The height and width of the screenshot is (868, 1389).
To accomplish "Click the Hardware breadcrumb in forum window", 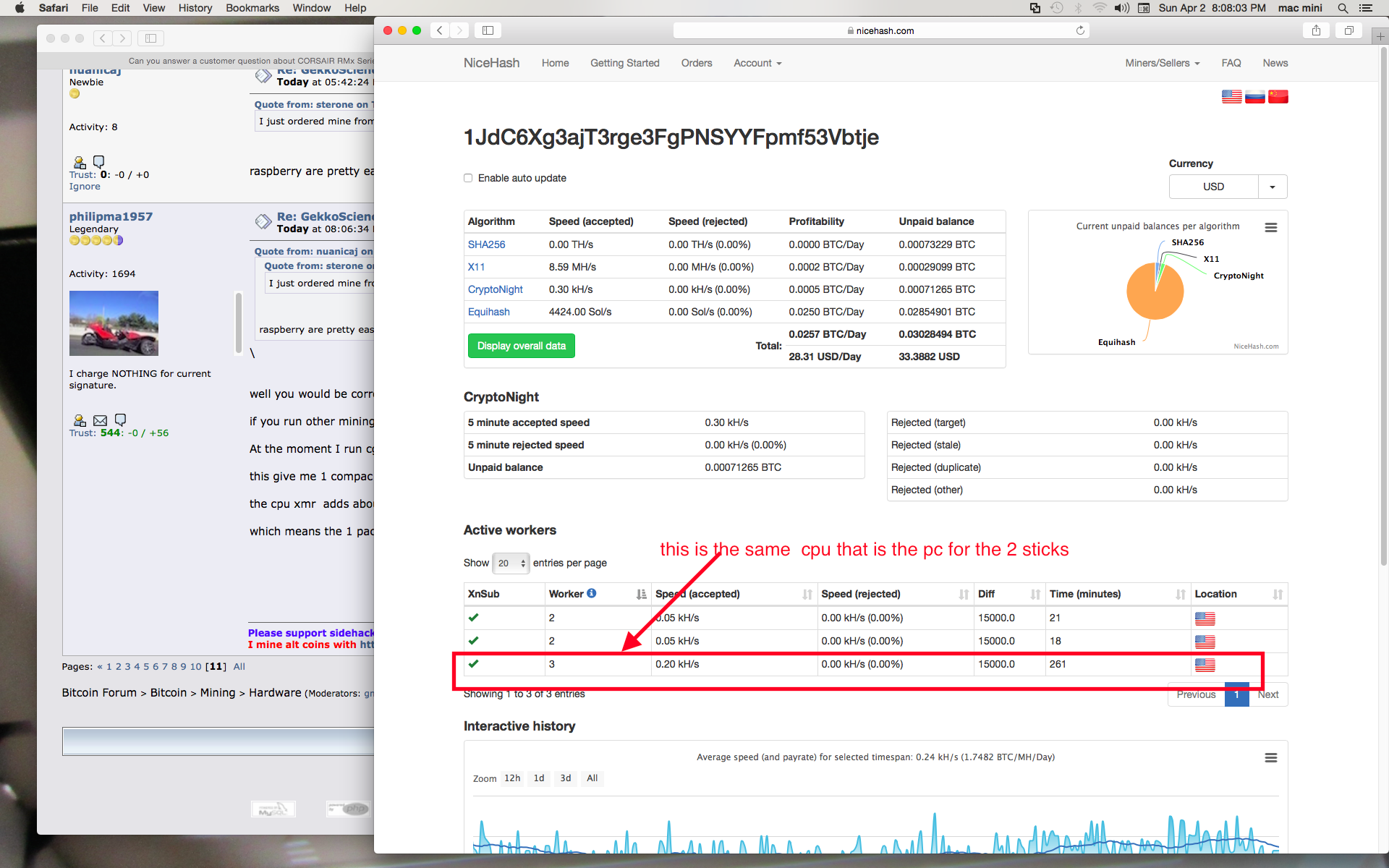I will 275,693.
